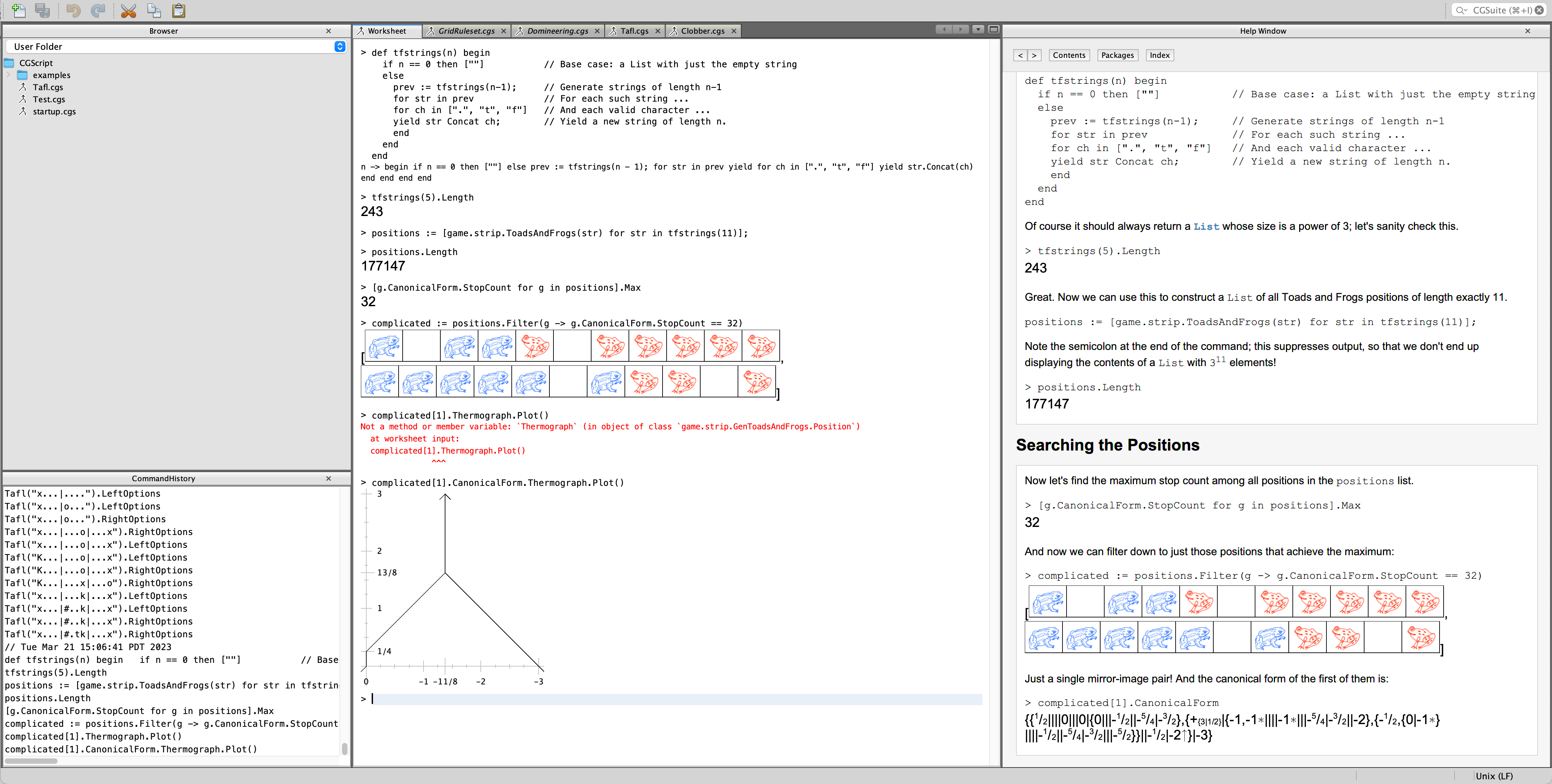Screen dimensions: 1552x784
Task: Switch to the Domineering.cgs tab
Action: (x=557, y=31)
